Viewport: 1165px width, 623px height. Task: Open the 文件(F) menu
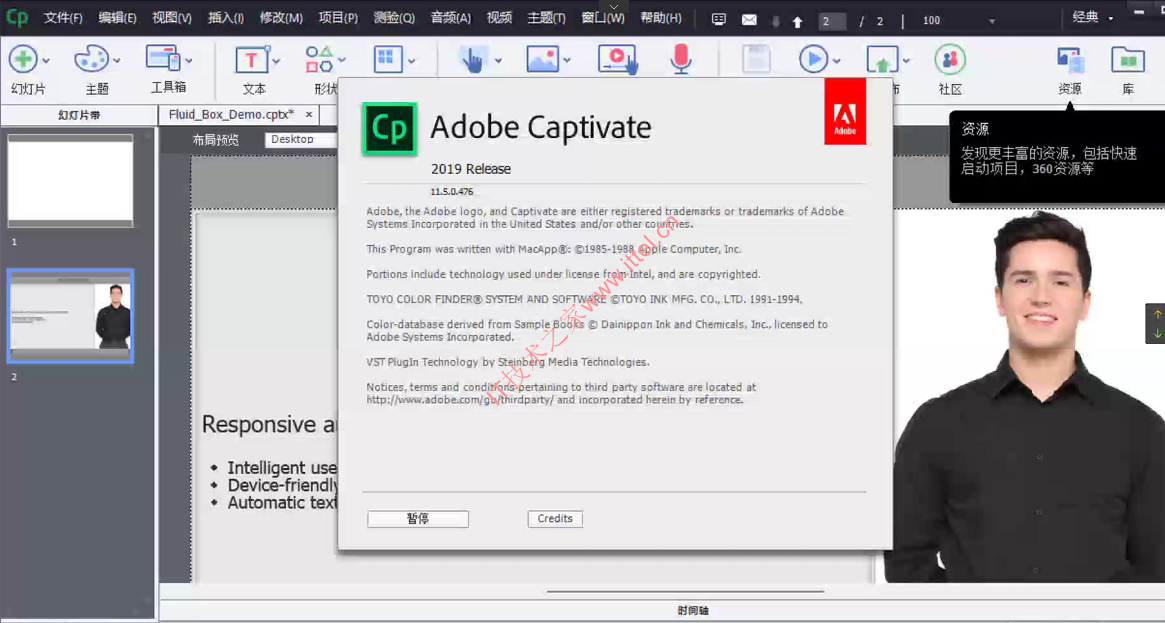pos(63,18)
